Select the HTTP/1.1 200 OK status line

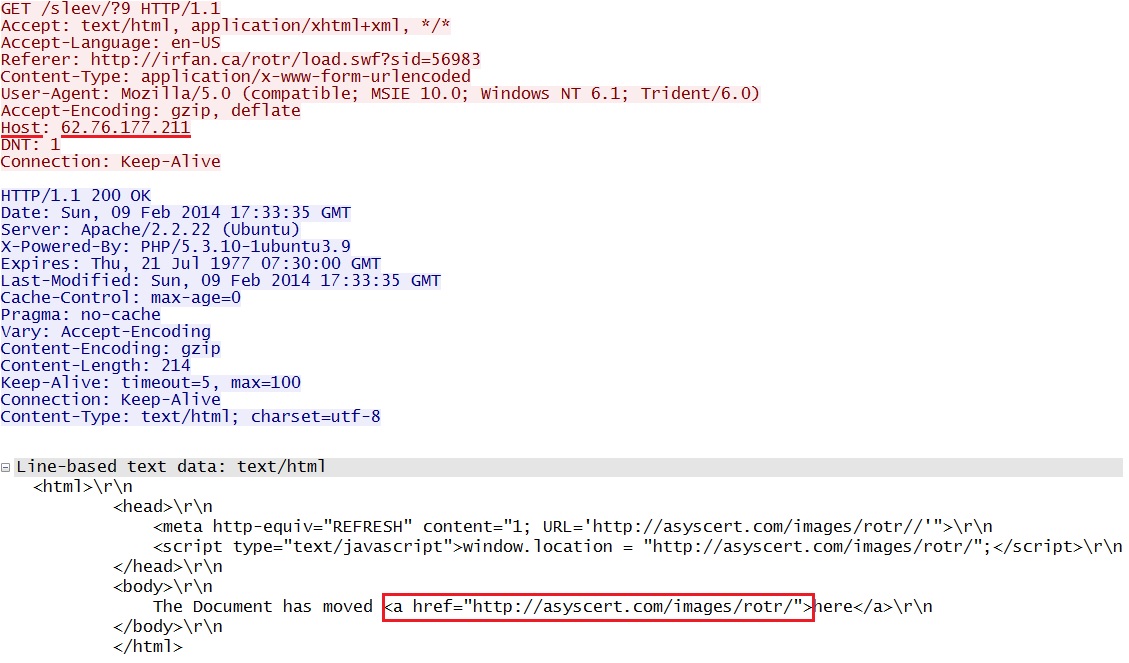tap(76, 195)
